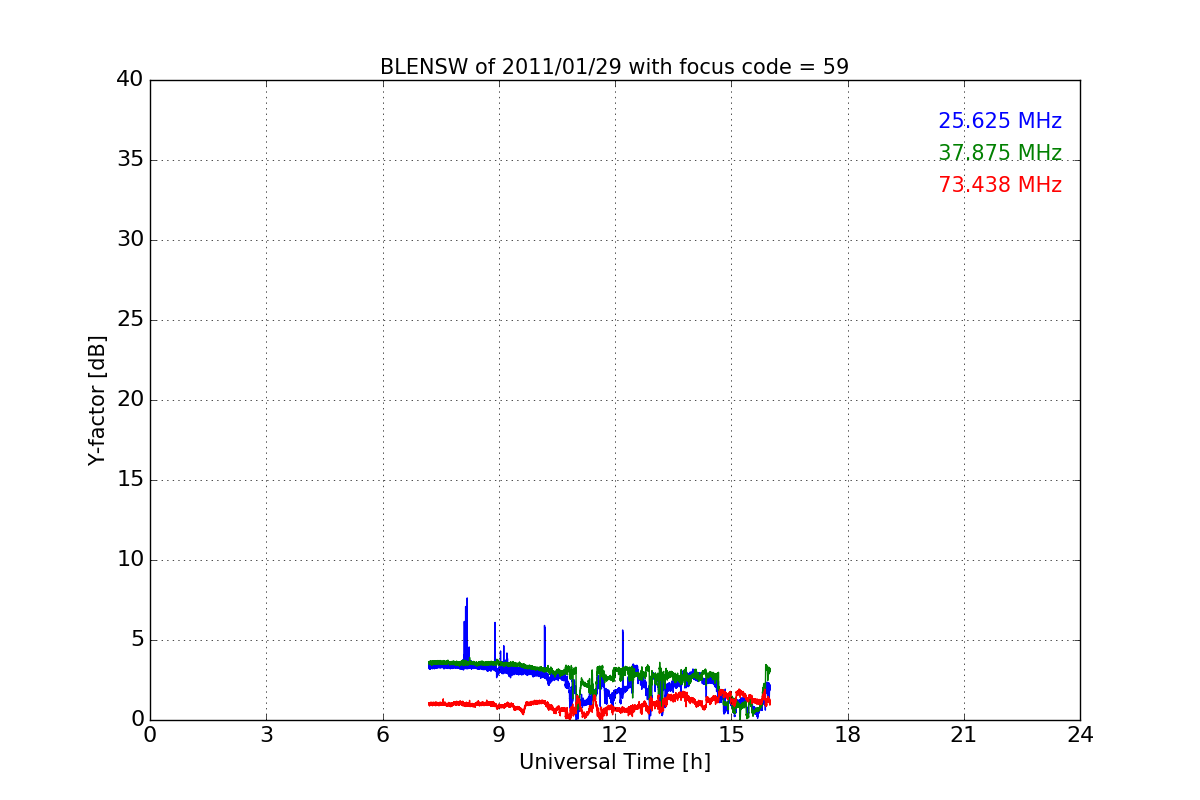Viewport: 1200px width, 800px height.
Task: Click the y-axis tick label 25
Action: (x=130, y=320)
